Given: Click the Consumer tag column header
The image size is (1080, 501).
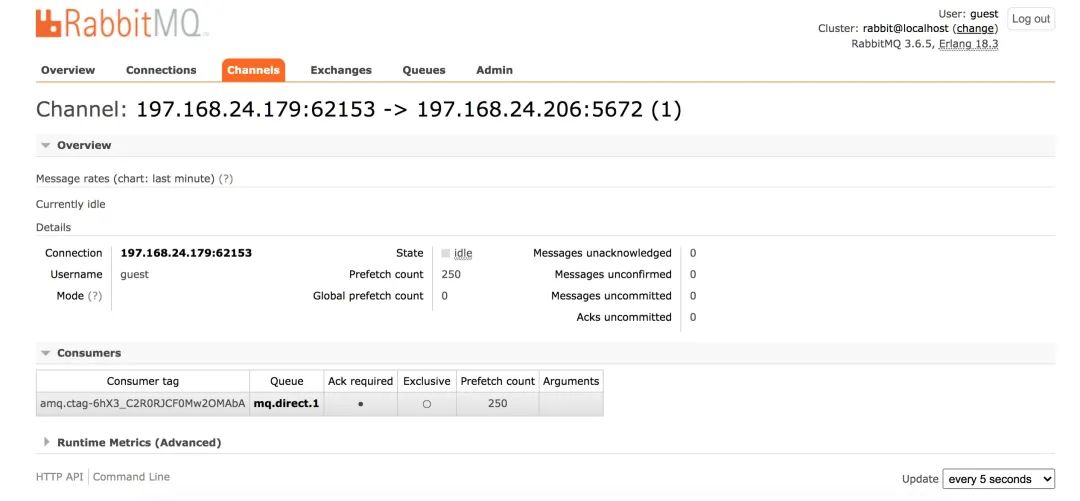Looking at the screenshot, I should 143,381.
